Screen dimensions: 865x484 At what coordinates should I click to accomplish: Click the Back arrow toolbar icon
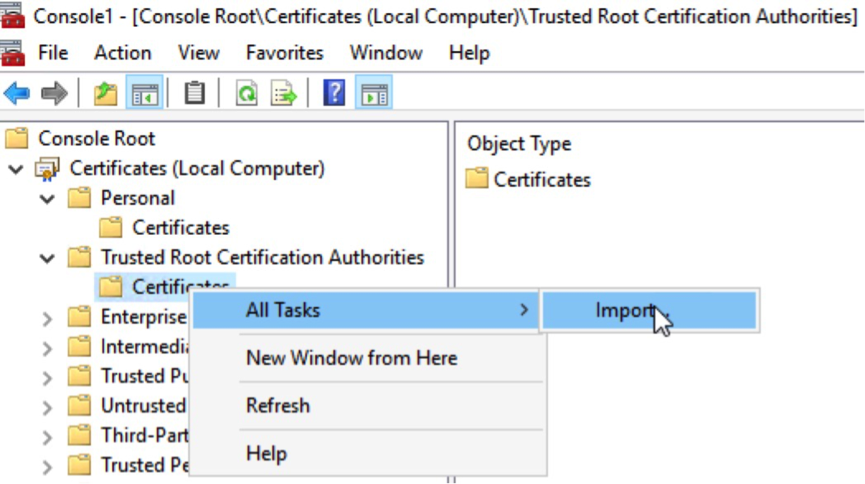[x=17, y=94]
